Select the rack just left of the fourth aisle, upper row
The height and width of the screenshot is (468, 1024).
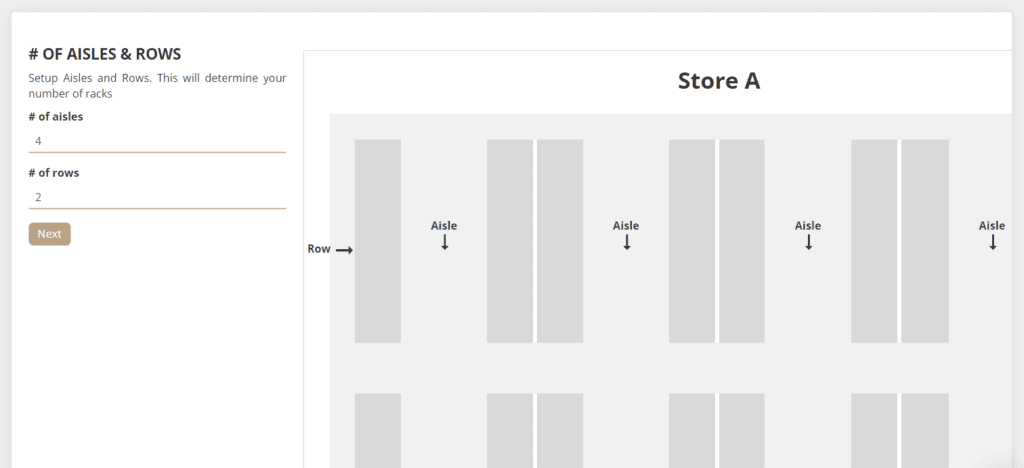click(x=925, y=241)
